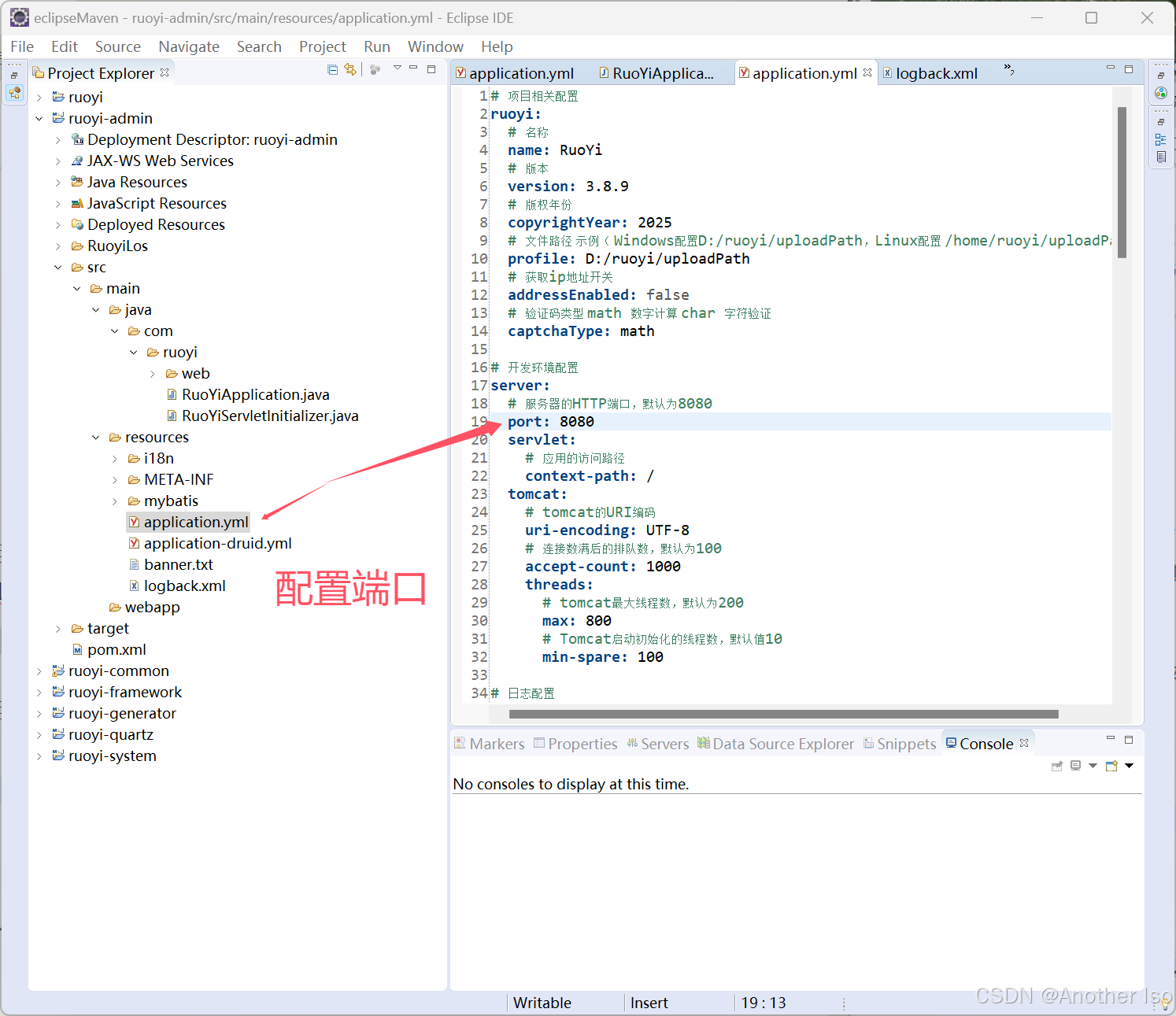
Task: Select the webapp folder
Action: click(145, 607)
